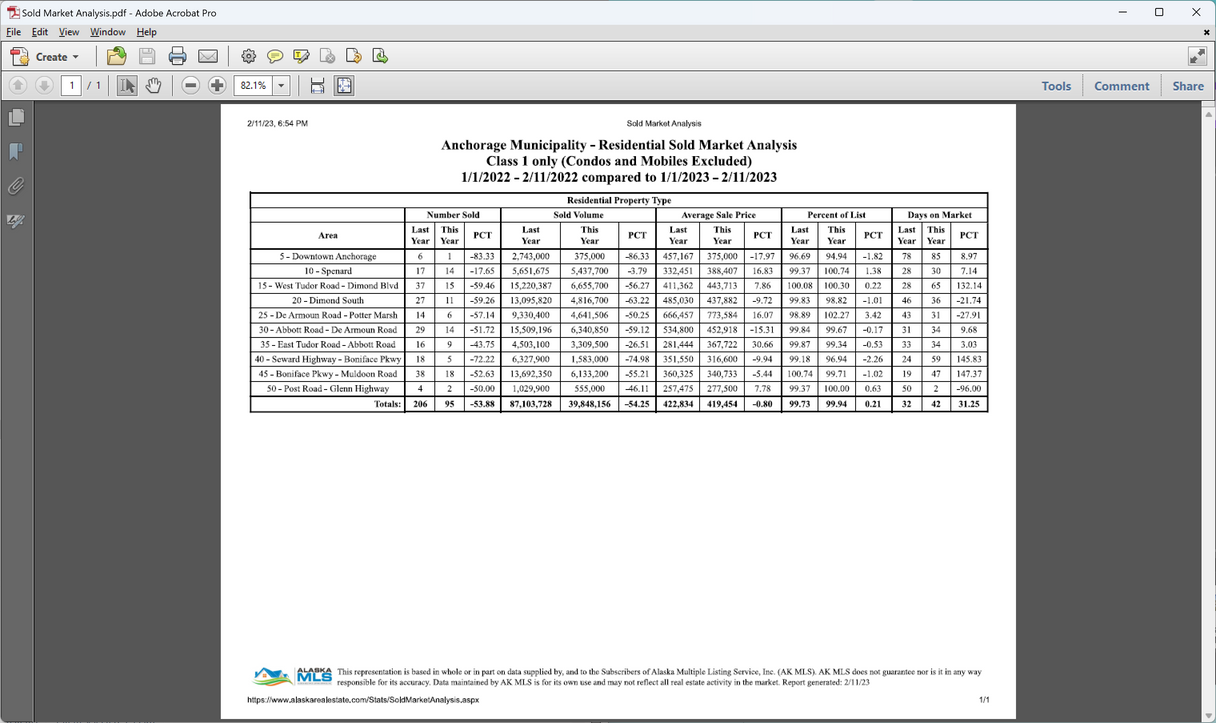Toggle fit one full page view
This screenshot has width=1216, height=723.
(344, 86)
